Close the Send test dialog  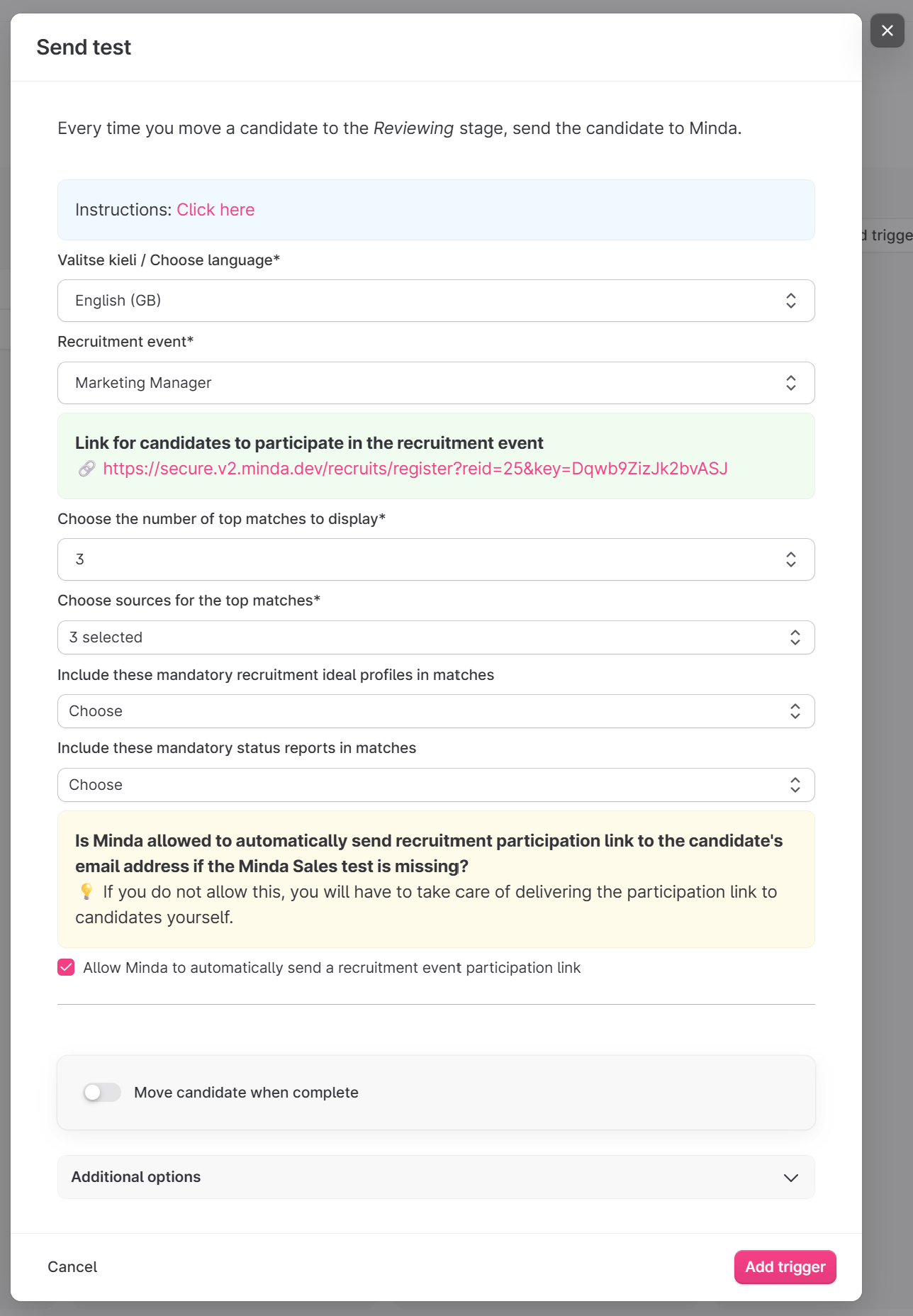(887, 30)
